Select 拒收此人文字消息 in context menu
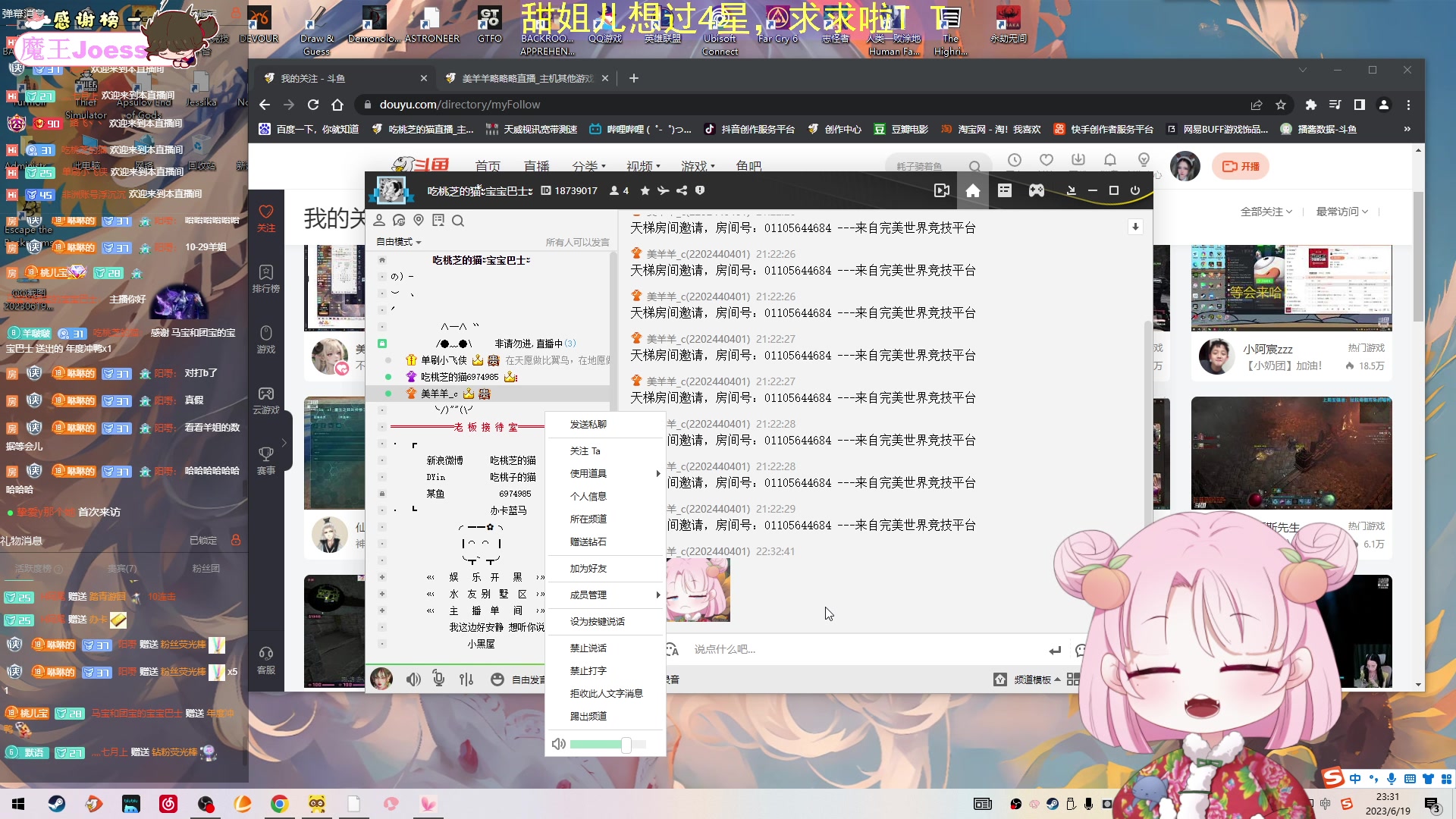The height and width of the screenshot is (819, 1456). pyautogui.click(x=605, y=693)
